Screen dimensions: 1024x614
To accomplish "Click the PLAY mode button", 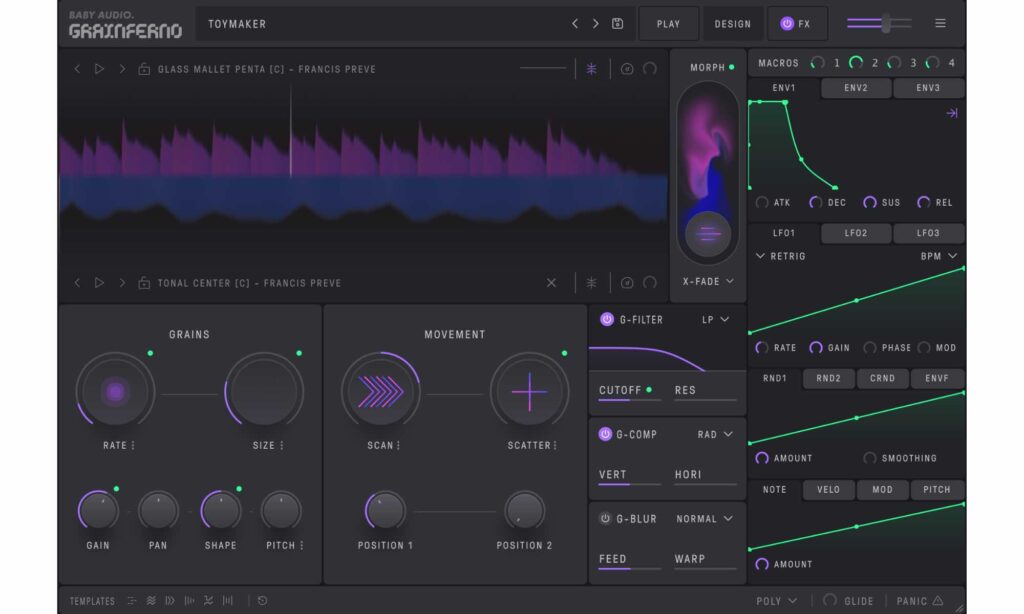I will pyautogui.click(x=668, y=23).
